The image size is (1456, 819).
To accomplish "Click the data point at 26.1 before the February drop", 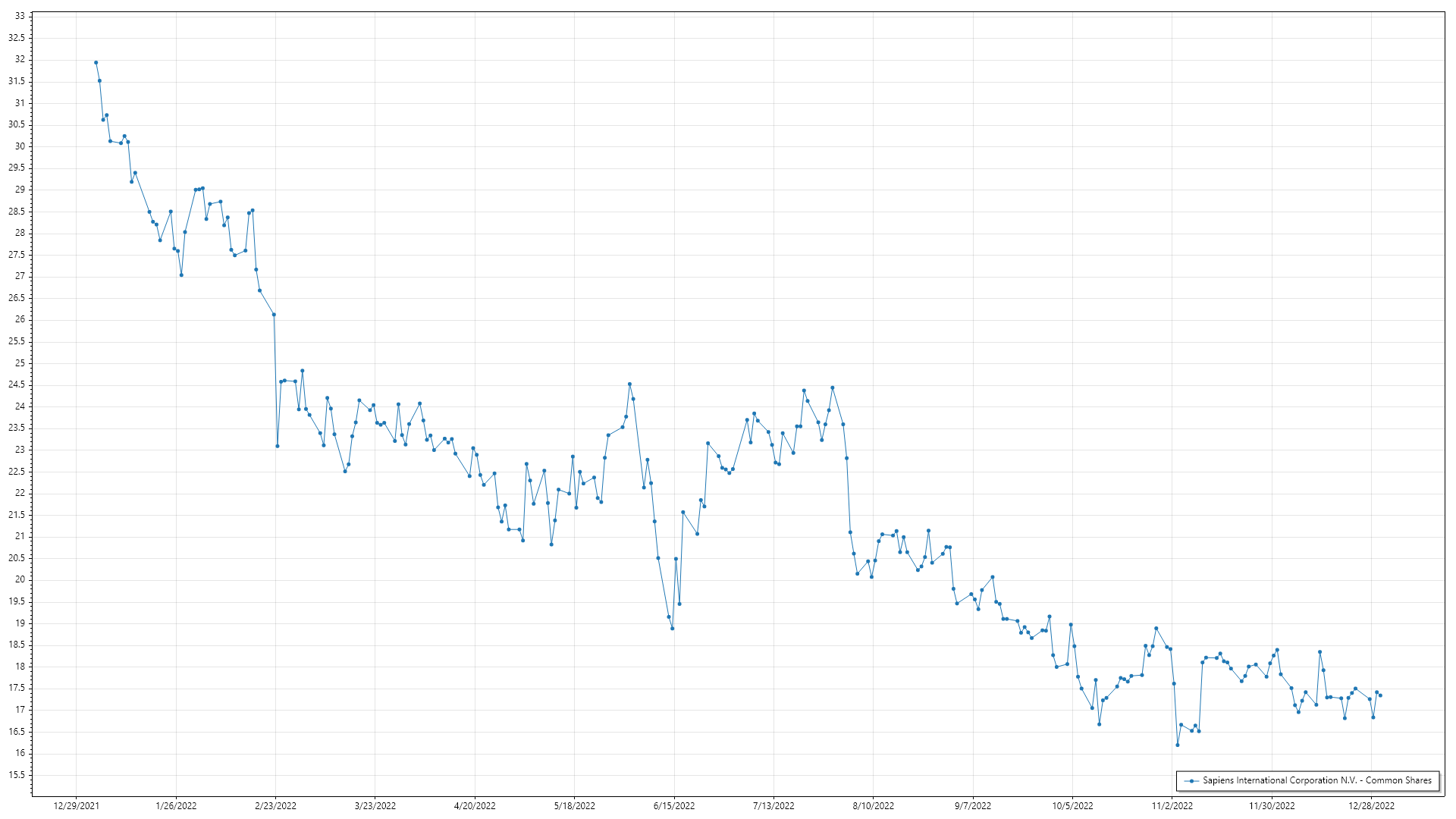I will pyautogui.click(x=274, y=315).
